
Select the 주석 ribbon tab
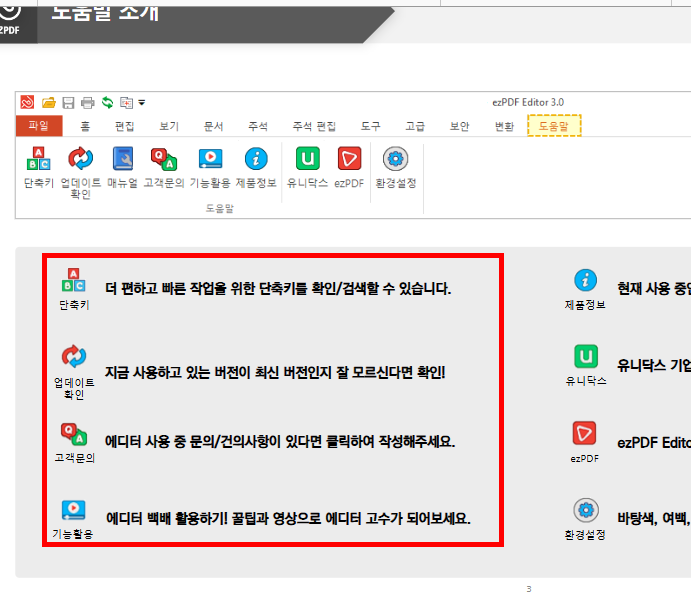click(x=258, y=126)
